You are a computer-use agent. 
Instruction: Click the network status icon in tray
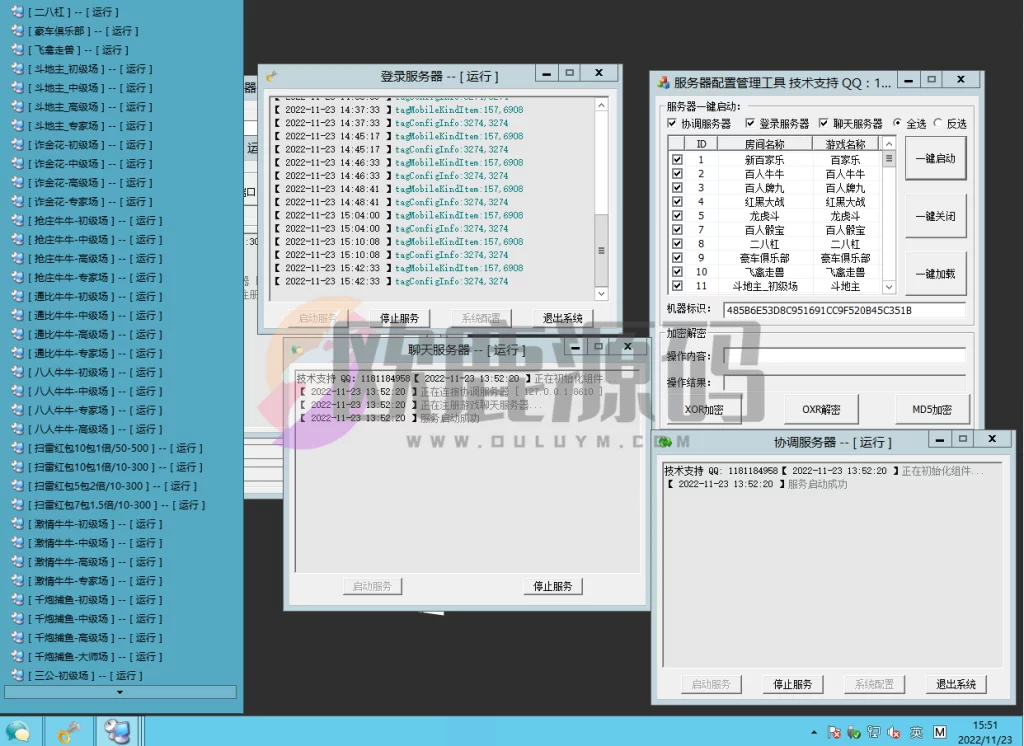click(x=873, y=731)
